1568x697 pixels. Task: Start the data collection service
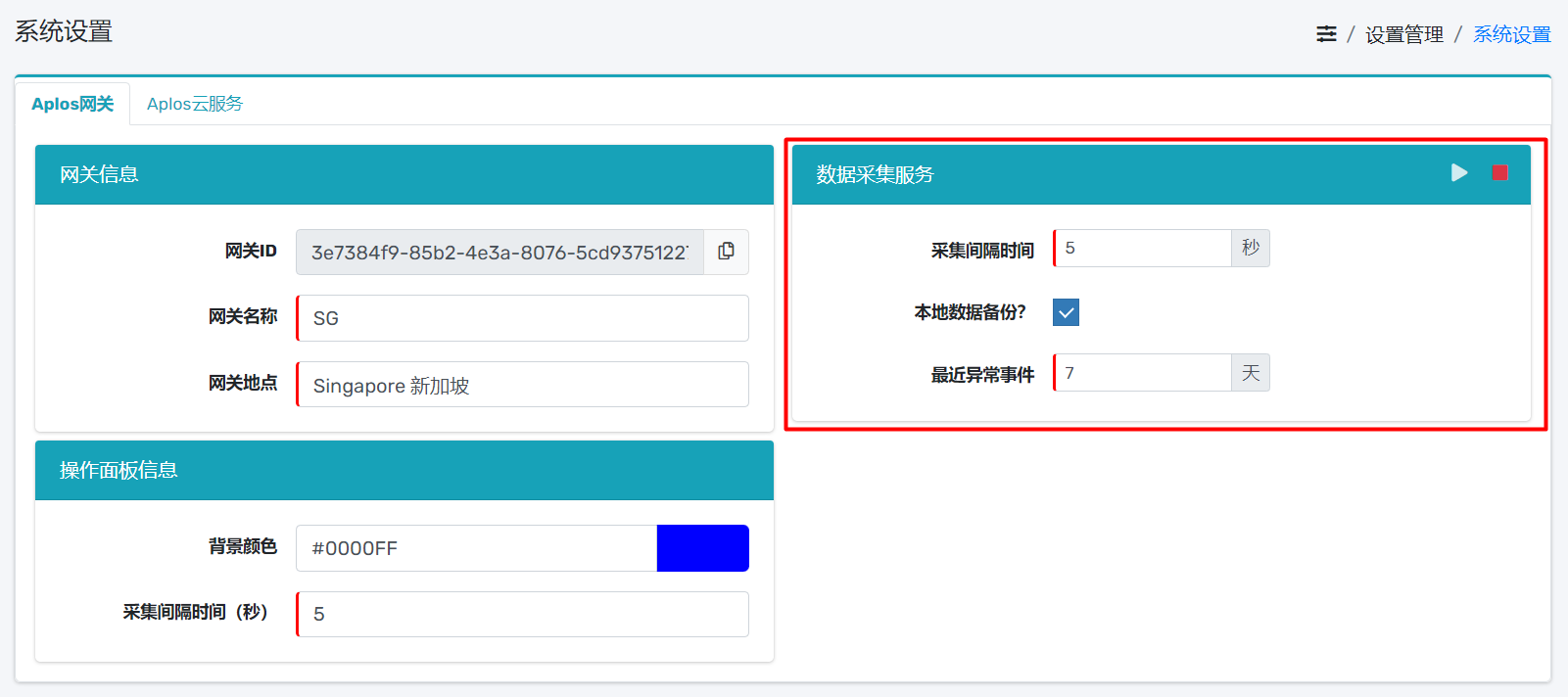[1459, 173]
